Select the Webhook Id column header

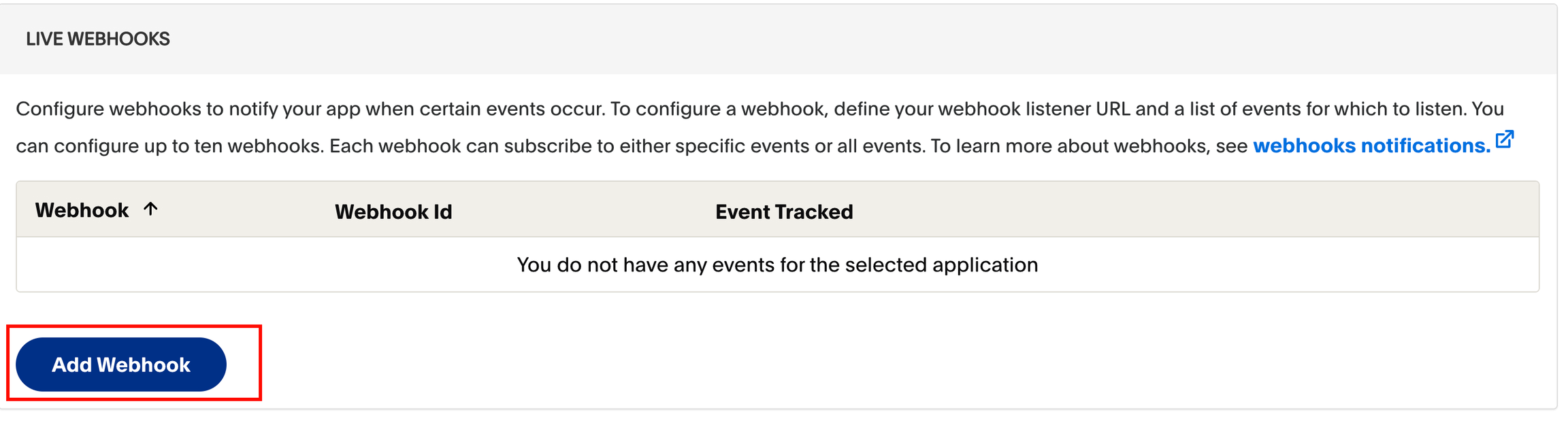point(393,211)
